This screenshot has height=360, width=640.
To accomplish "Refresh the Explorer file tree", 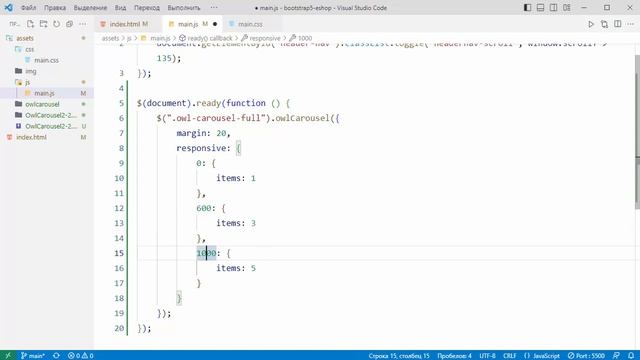I will point(56,24).
